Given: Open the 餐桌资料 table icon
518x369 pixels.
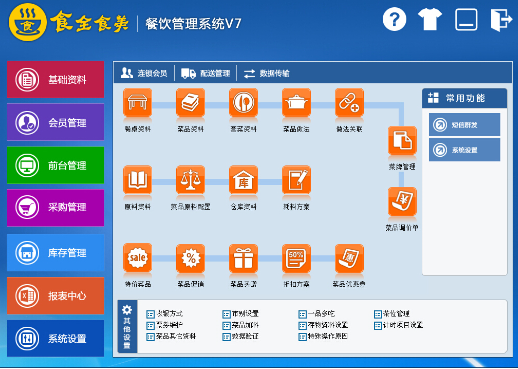Looking at the screenshot, I should [x=137, y=103].
